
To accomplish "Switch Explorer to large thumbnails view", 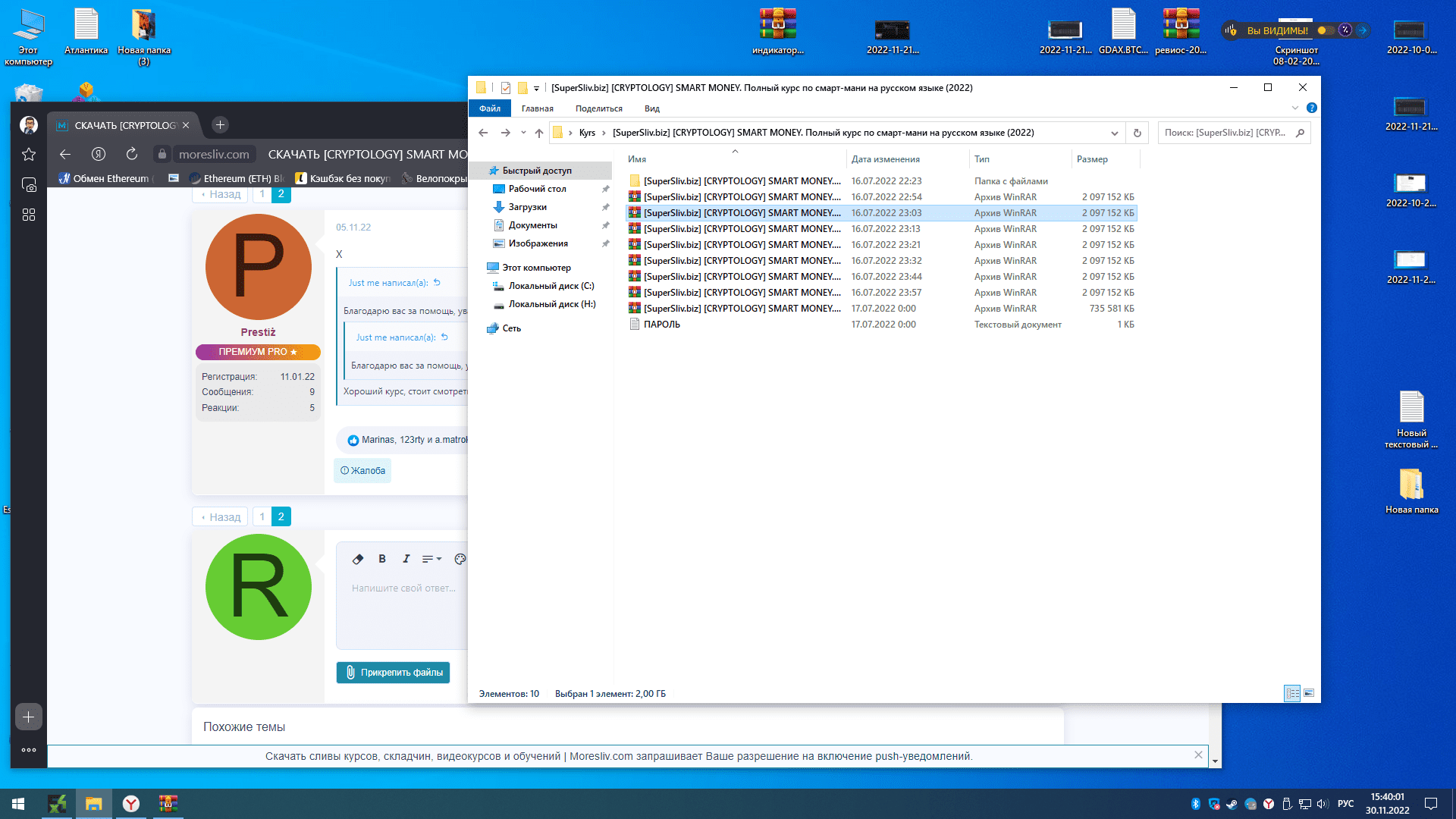I will (x=1309, y=693).
